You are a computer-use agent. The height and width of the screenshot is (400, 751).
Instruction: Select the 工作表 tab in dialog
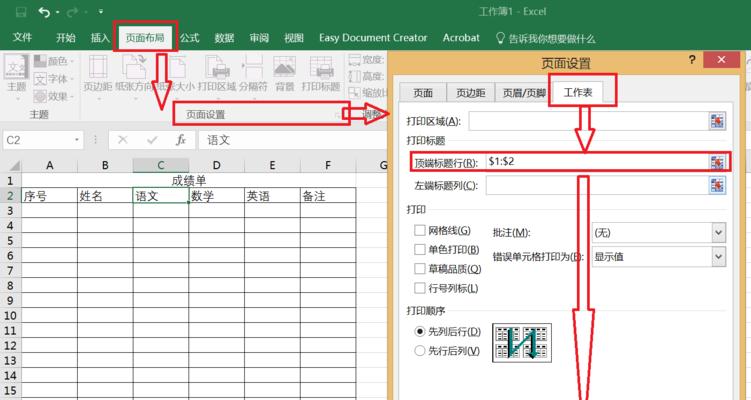(578, 92)
